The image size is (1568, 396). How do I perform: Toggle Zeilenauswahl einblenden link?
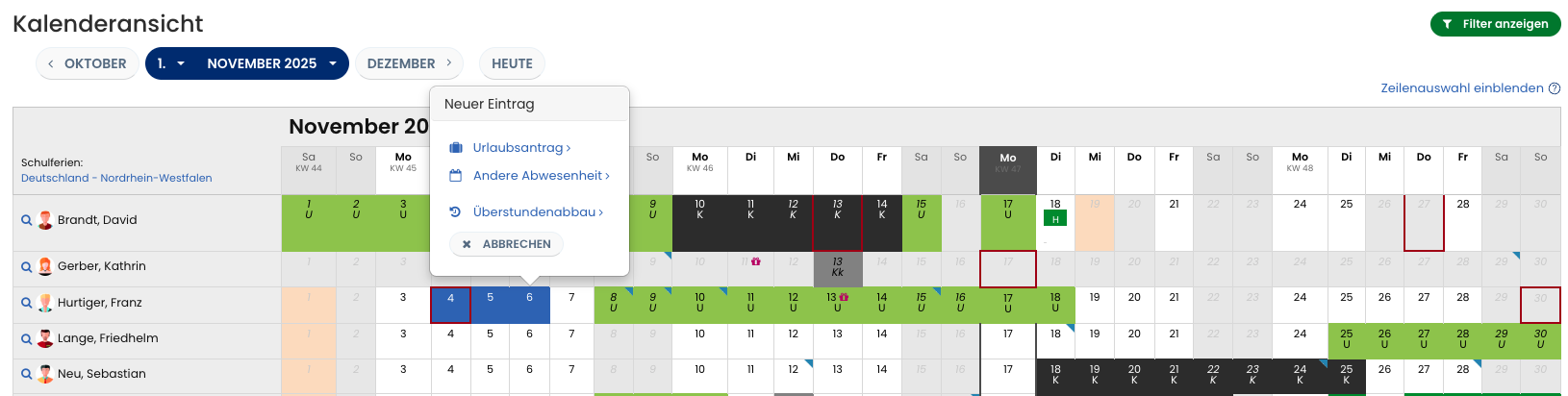tap(1461, 88)
